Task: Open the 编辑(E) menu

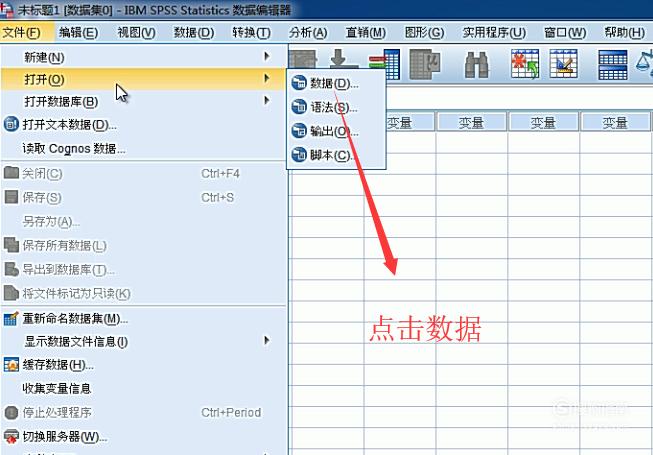Action: coord(79,32)
